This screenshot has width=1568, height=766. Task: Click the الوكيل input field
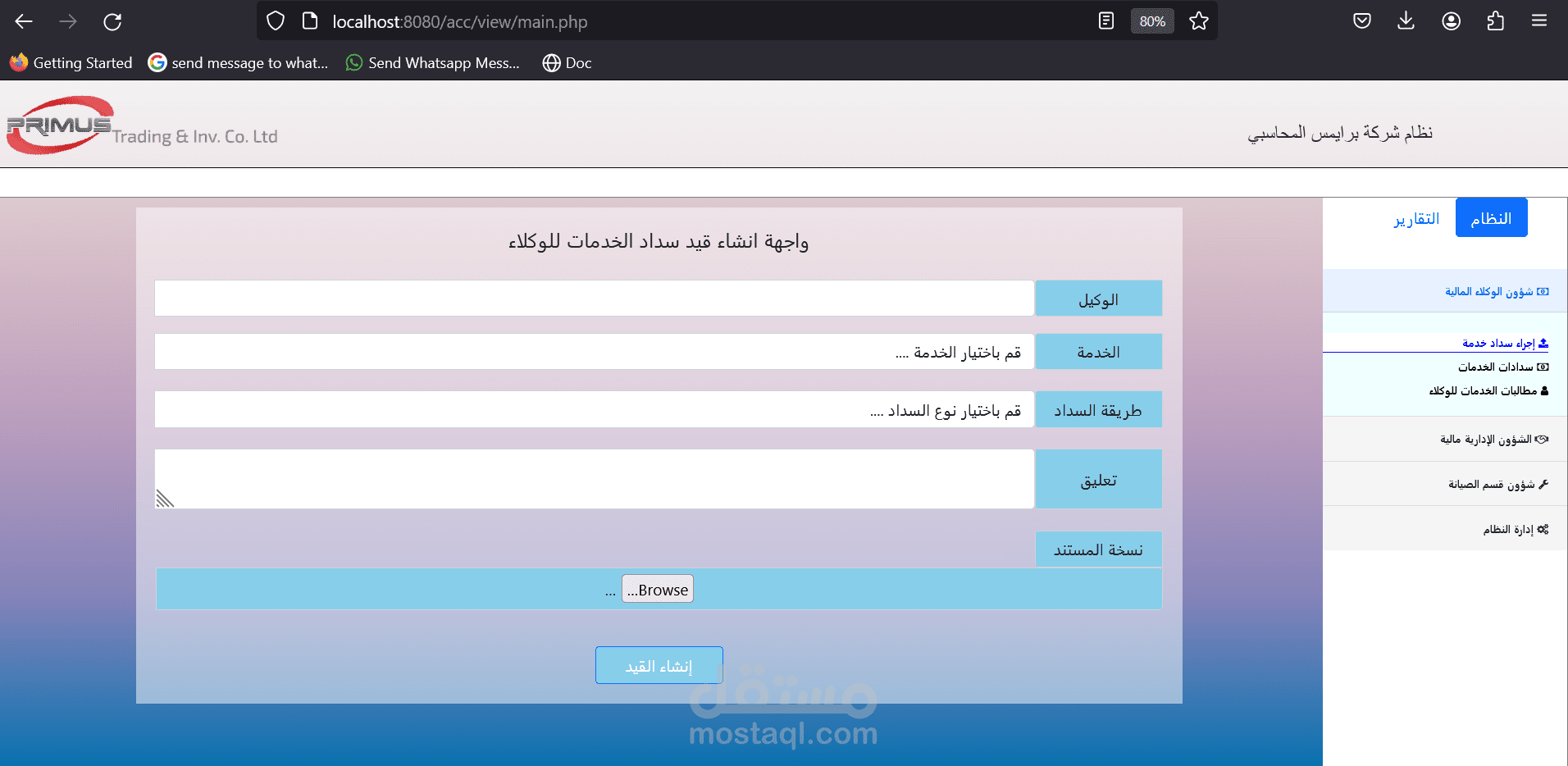pos(594,299)
